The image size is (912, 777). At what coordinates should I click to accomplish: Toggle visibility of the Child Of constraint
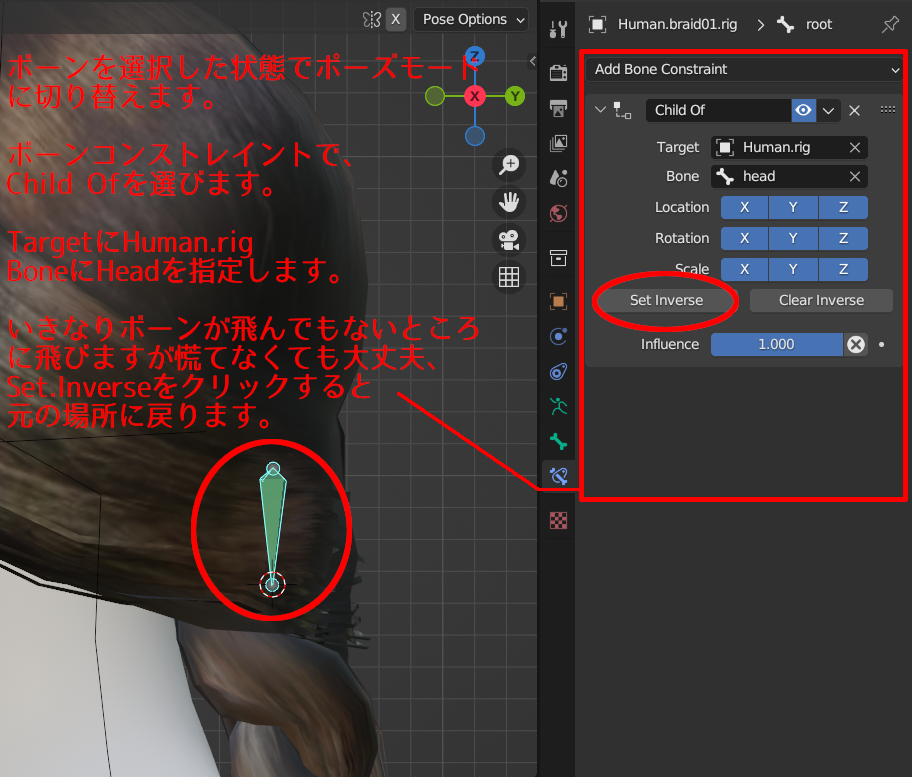tap(805, 110)
